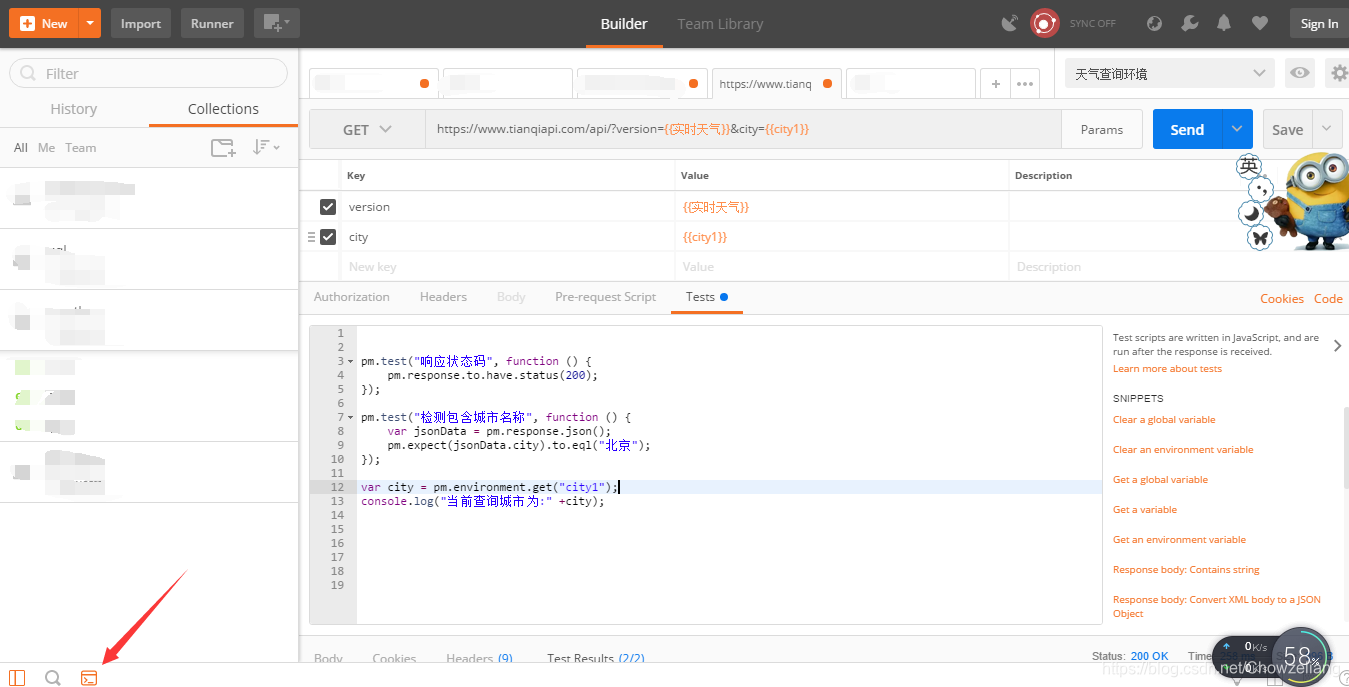Click the Import button

(141, 23)
